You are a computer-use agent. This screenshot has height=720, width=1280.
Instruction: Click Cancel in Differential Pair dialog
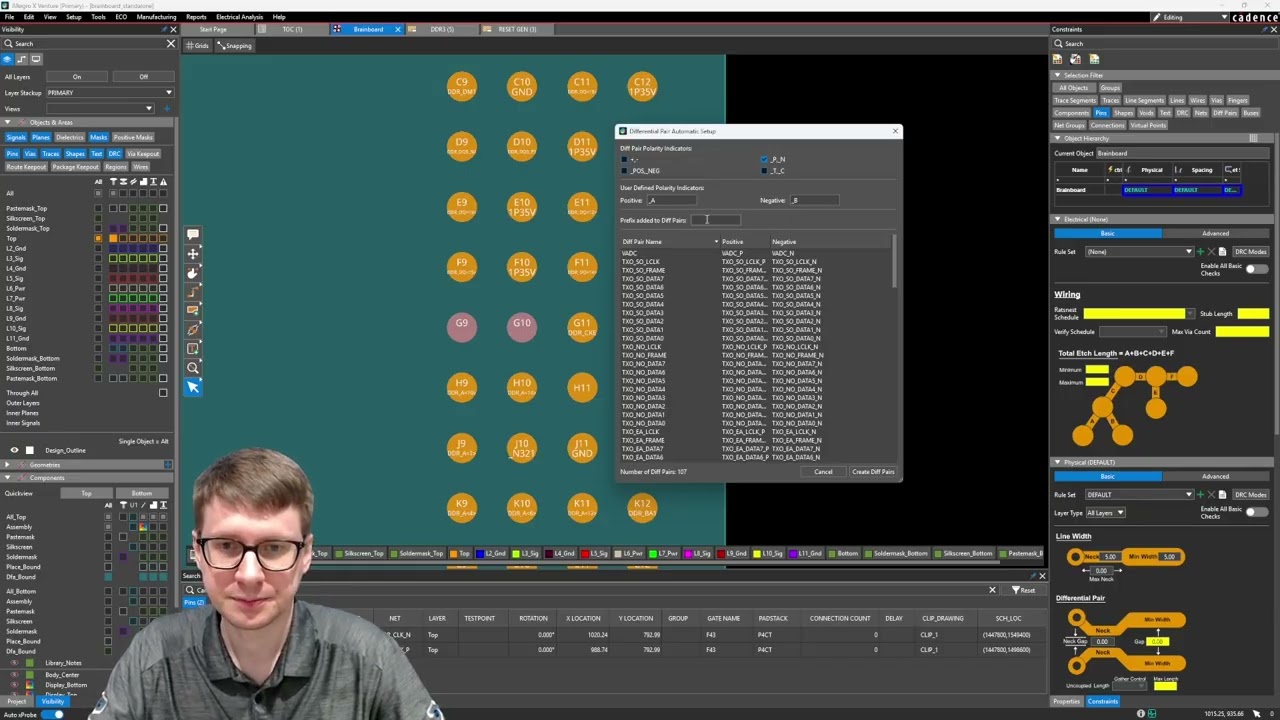(823, 472)
